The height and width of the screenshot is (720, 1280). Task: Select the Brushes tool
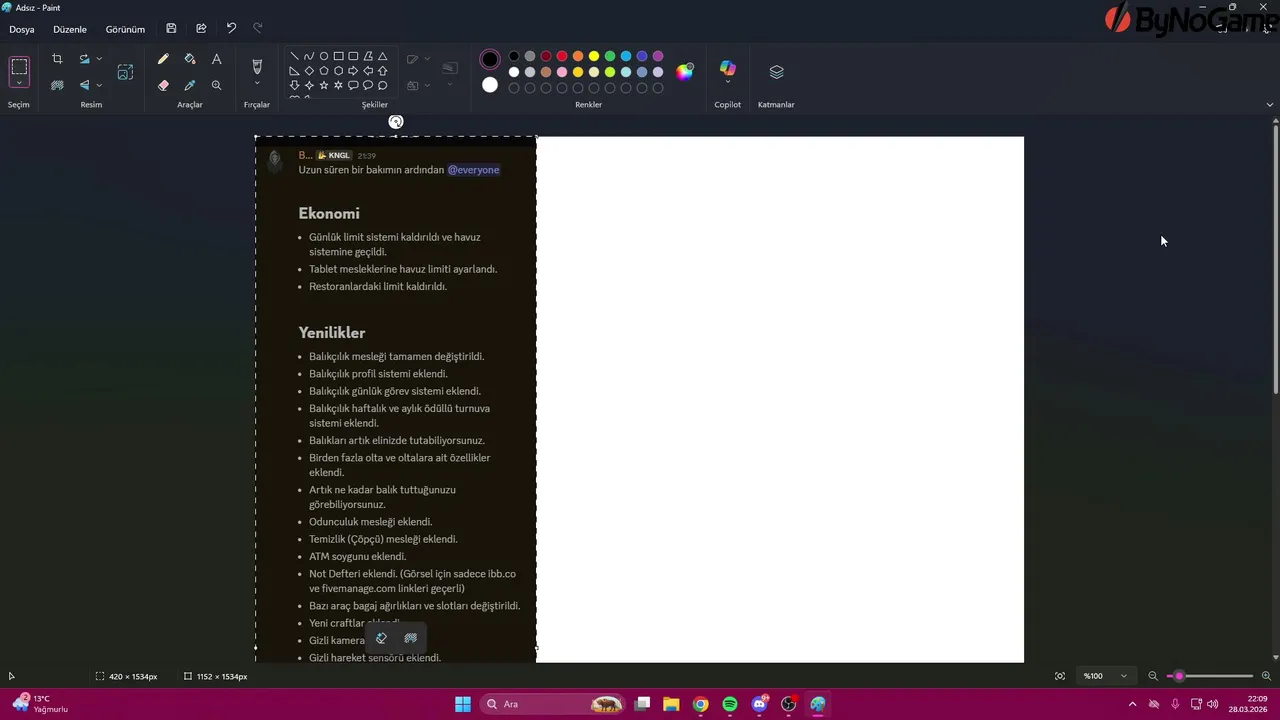[x=257, y=66]
